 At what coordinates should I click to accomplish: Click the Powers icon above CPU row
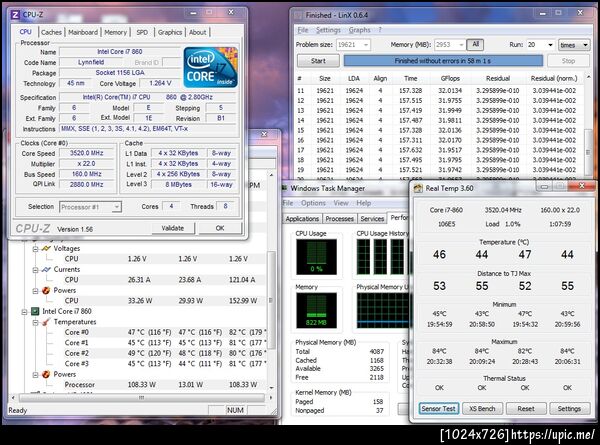[46, 290]
